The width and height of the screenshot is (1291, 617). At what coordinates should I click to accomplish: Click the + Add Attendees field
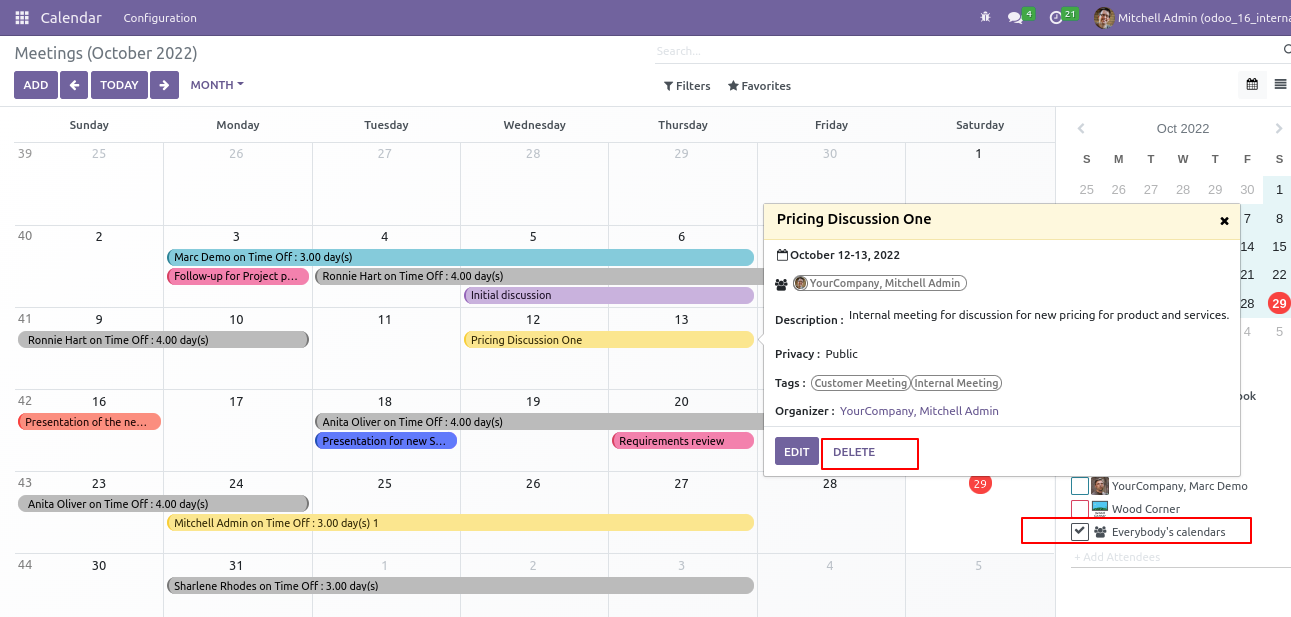pyautogui.click(x=1117, y=557)
